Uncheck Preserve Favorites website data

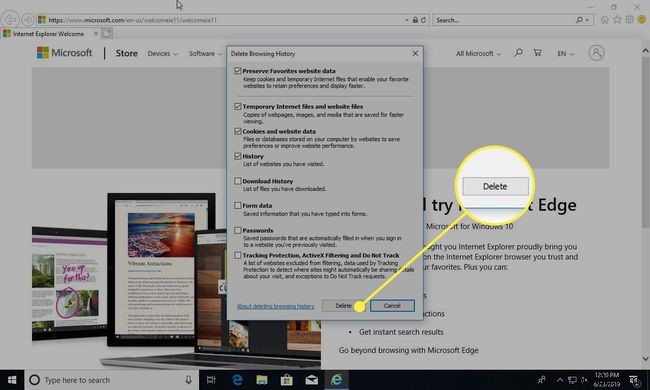pyautogui.click(x=238, y=71)
